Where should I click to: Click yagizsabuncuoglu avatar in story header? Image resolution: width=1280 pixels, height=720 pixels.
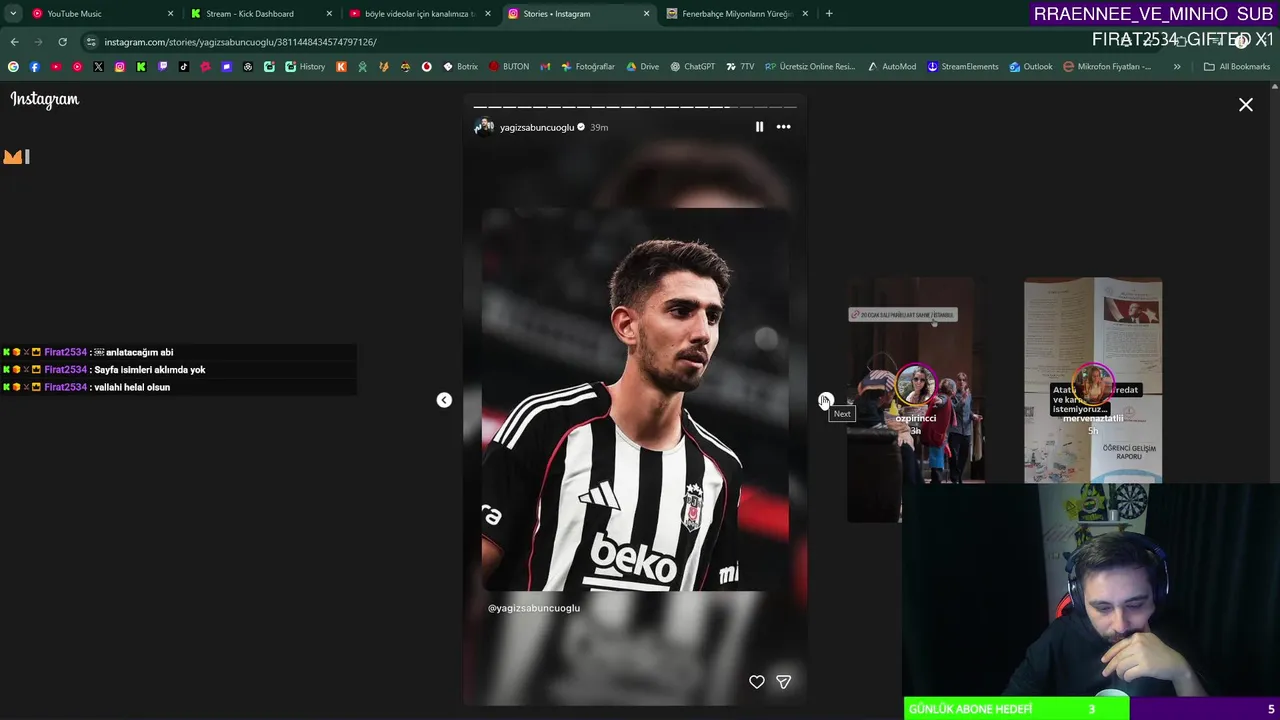[x=484, y=127]
